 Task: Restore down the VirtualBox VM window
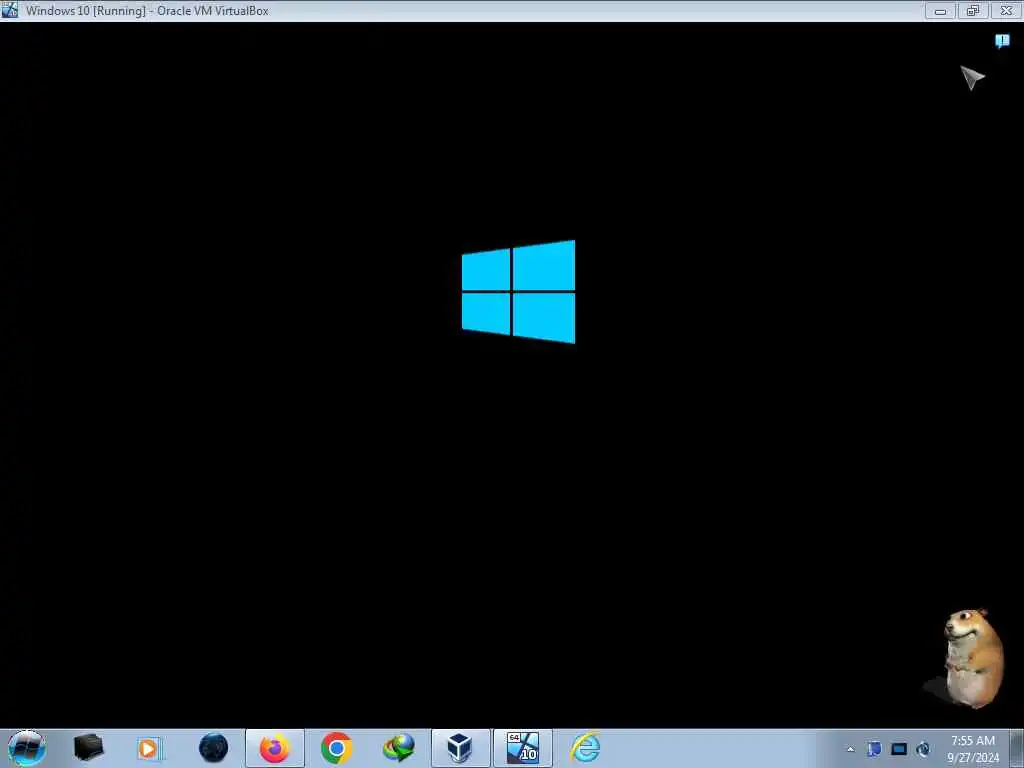pyautogui.click(x=973, y=10)
